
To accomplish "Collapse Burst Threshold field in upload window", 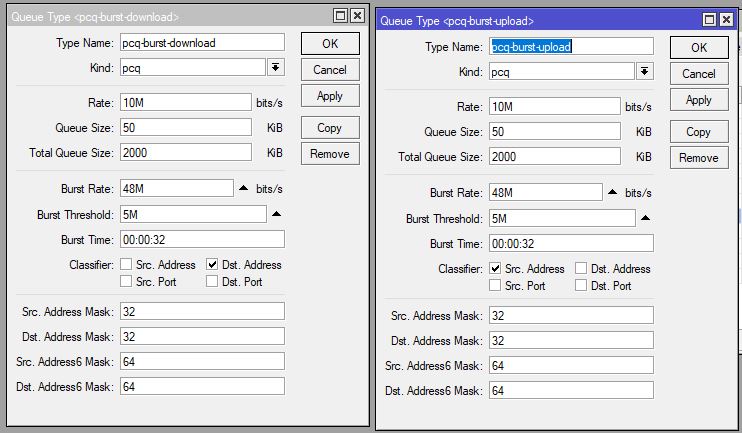I will tap(645, 218).
